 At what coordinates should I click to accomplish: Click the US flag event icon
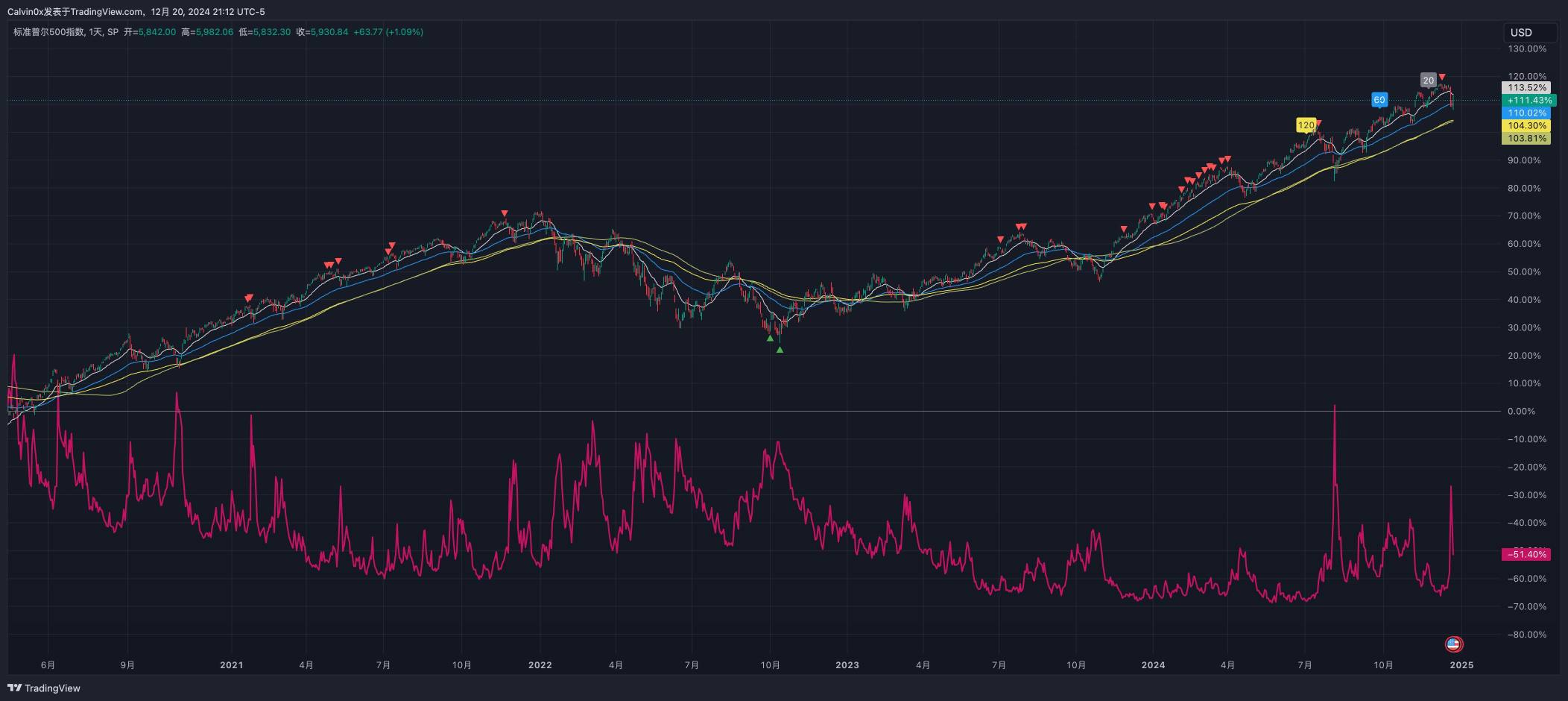(1453, 644)
